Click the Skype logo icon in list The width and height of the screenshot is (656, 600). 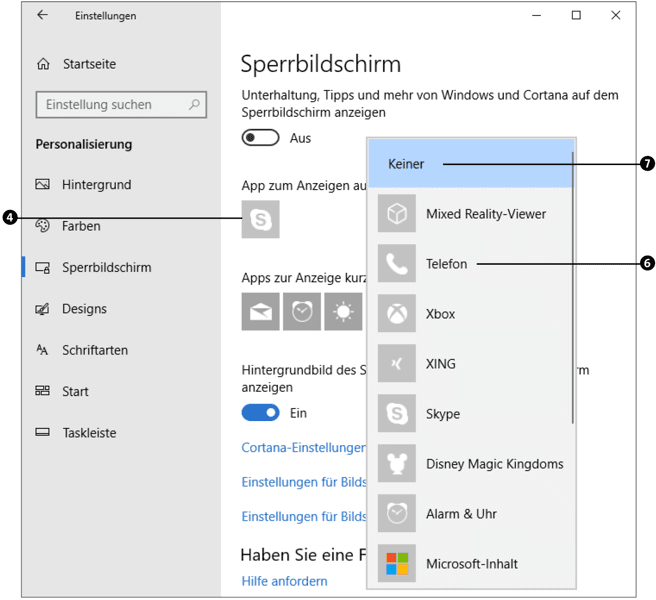click(x=397, y=413)
